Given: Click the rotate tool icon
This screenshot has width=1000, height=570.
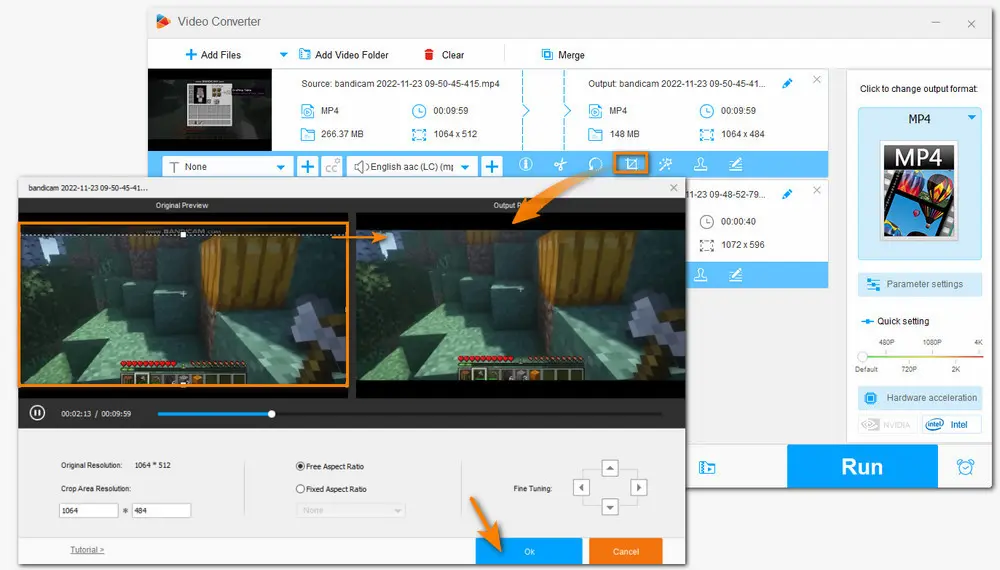Looking at the screenshot, I should tap(595, 164).
